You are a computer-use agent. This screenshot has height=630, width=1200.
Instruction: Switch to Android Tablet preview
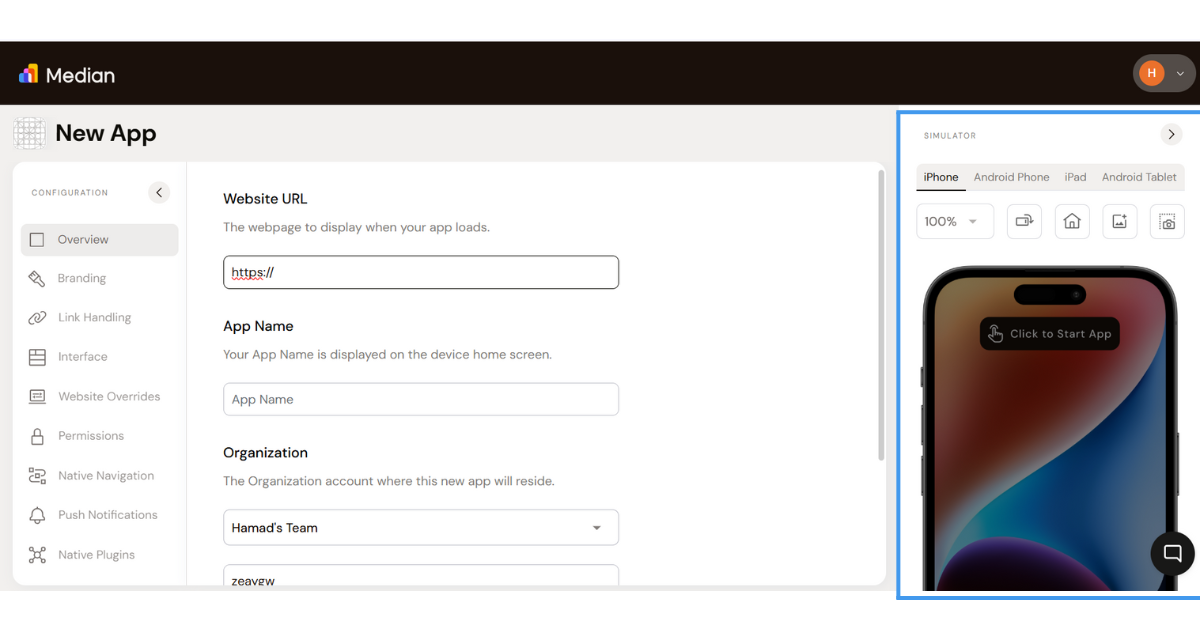(1139, 177)
